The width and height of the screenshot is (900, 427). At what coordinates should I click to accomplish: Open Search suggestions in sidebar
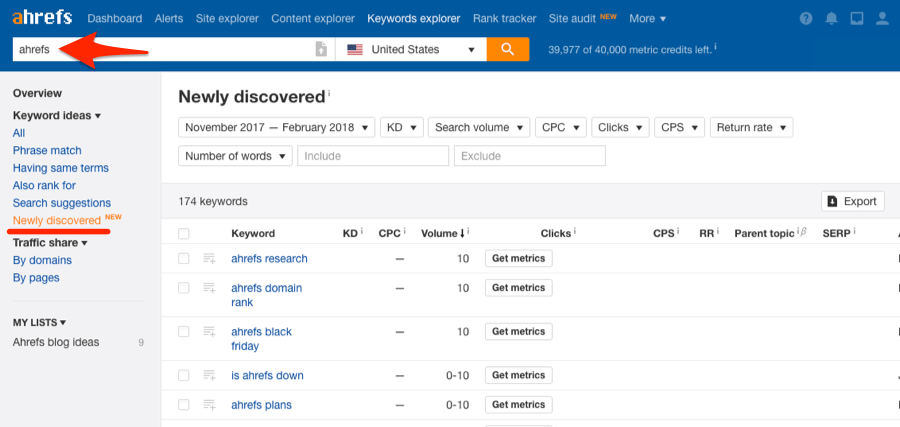pyautogui.click(x=62, y=203)
